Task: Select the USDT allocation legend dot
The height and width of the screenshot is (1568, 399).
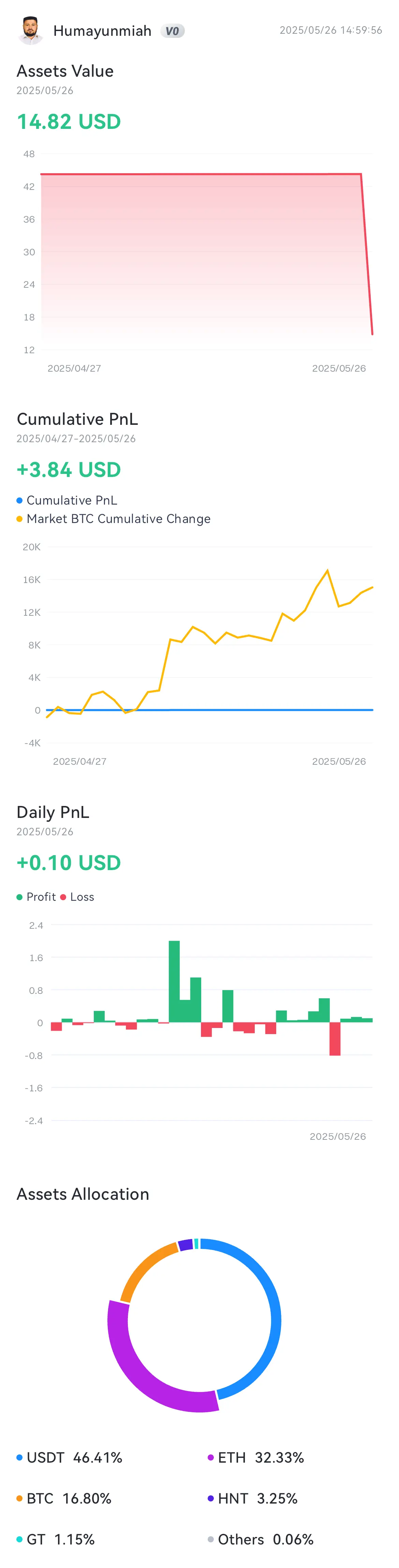Action: tap(19, 1457)
